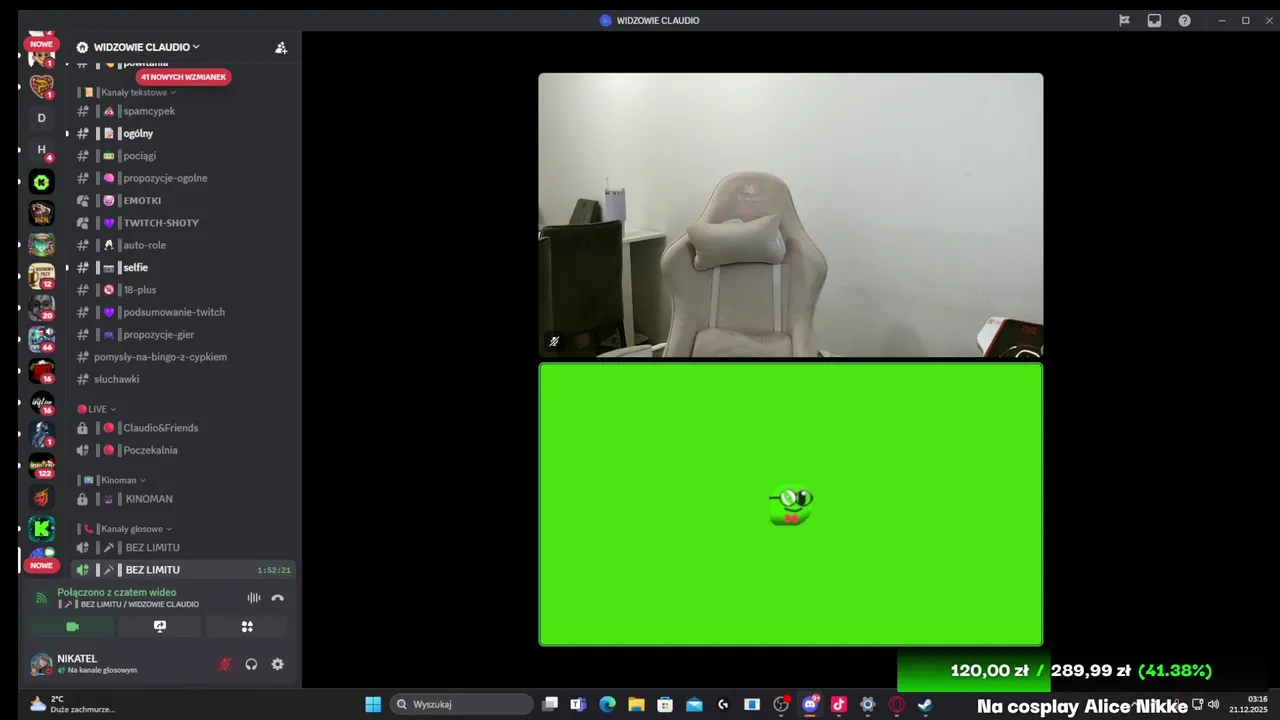Viewport: 1280px width, 720px height.
Task: Open the server labeled H in sidebar
Action: click(41, 150)
